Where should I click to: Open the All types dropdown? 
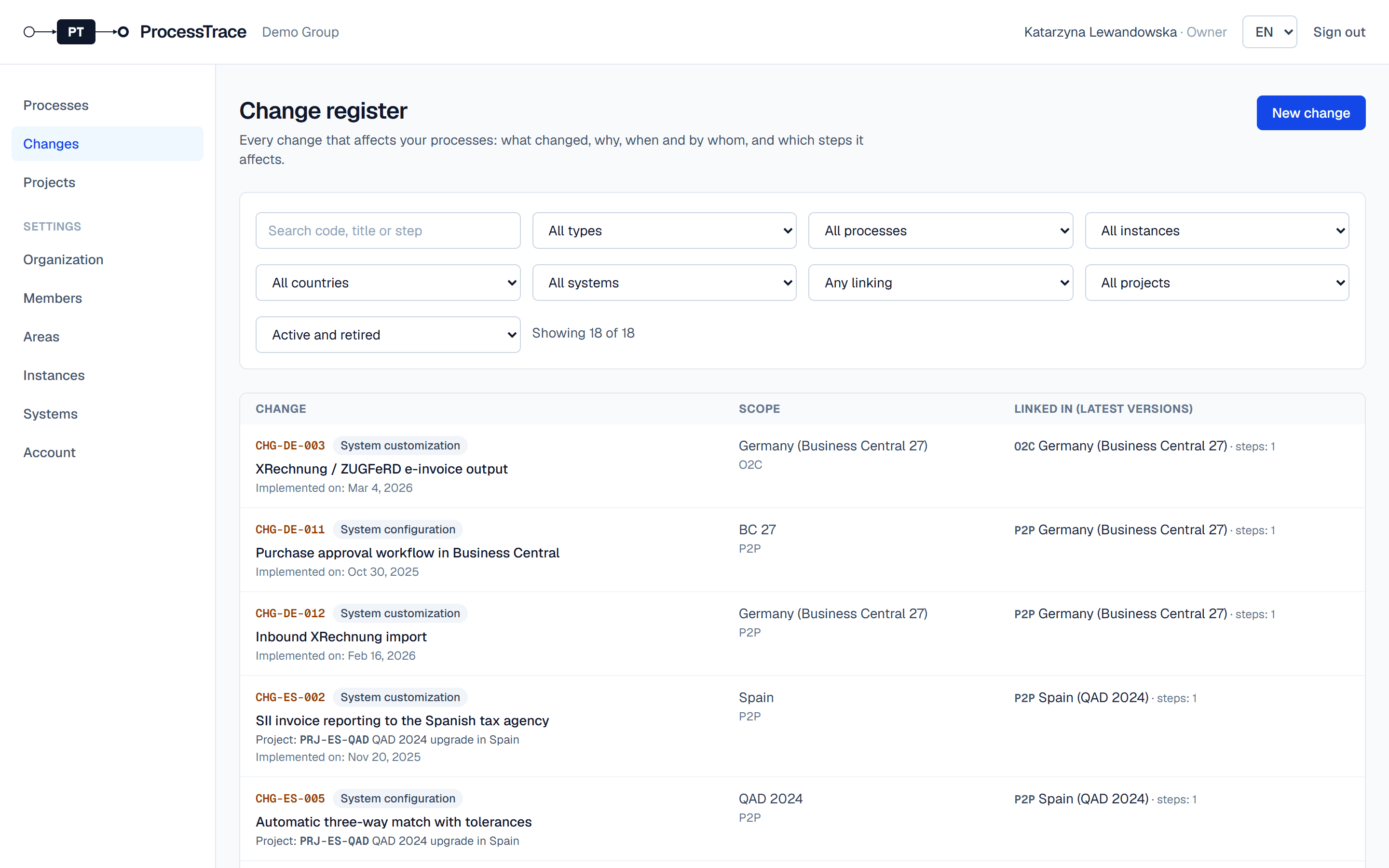[x=664, y=231]
